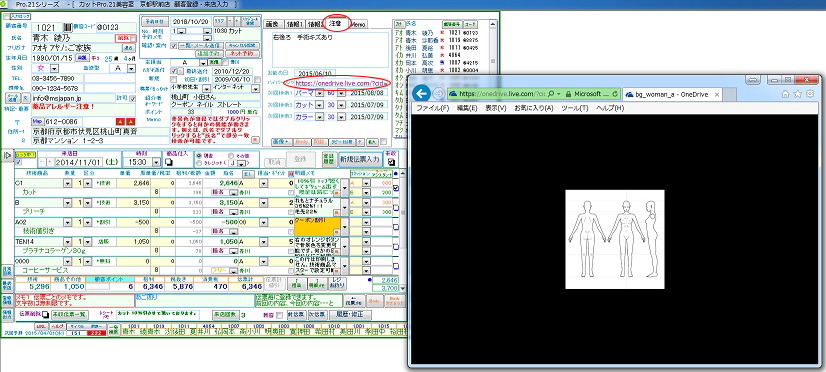Click the 履歴・修正 button
The height and width of the screenshot is (372, 826).
tap(351, 315)
